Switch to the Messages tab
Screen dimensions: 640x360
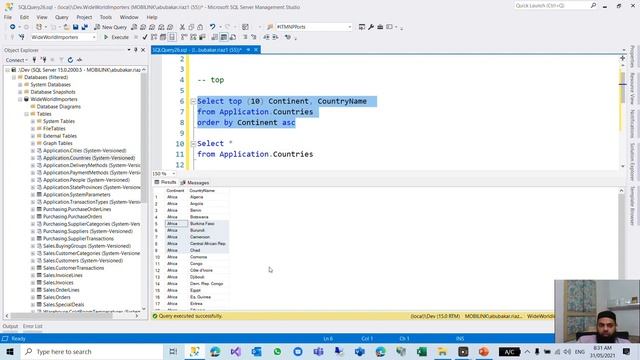click(x=195, y=182)
